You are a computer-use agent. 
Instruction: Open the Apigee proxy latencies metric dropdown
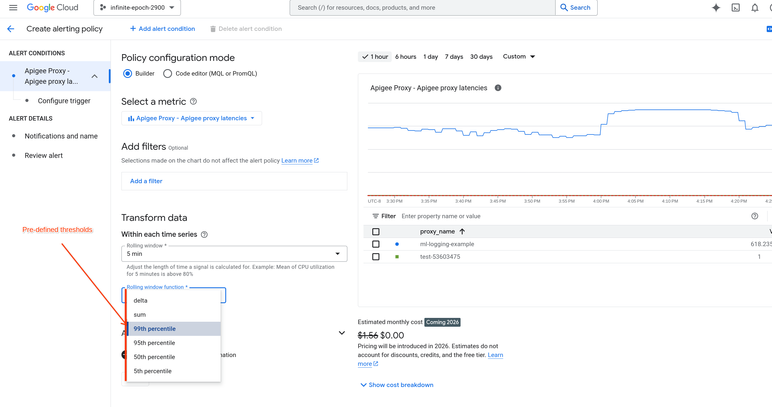192,118
